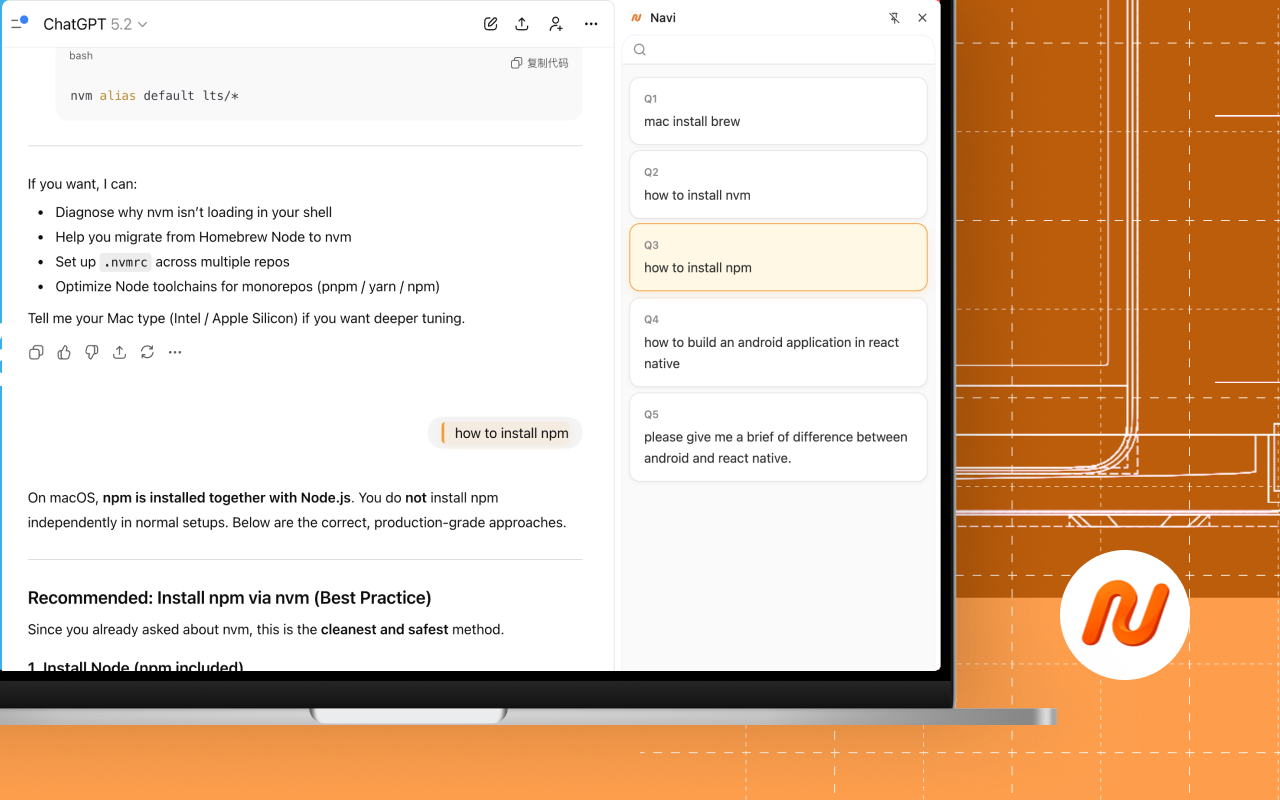
Task: Add collaborators with the person-plus icon
Action: [x=556, y=23]
